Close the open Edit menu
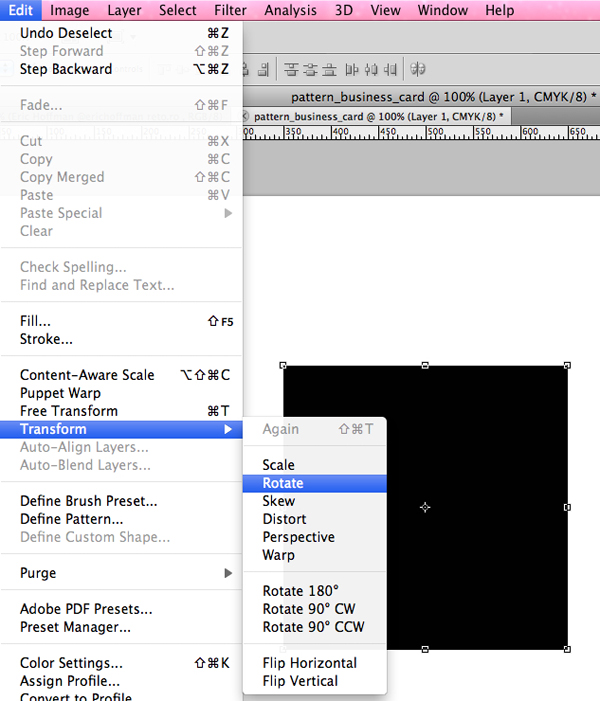Screen dimensions: 600x701 [21, 10]
